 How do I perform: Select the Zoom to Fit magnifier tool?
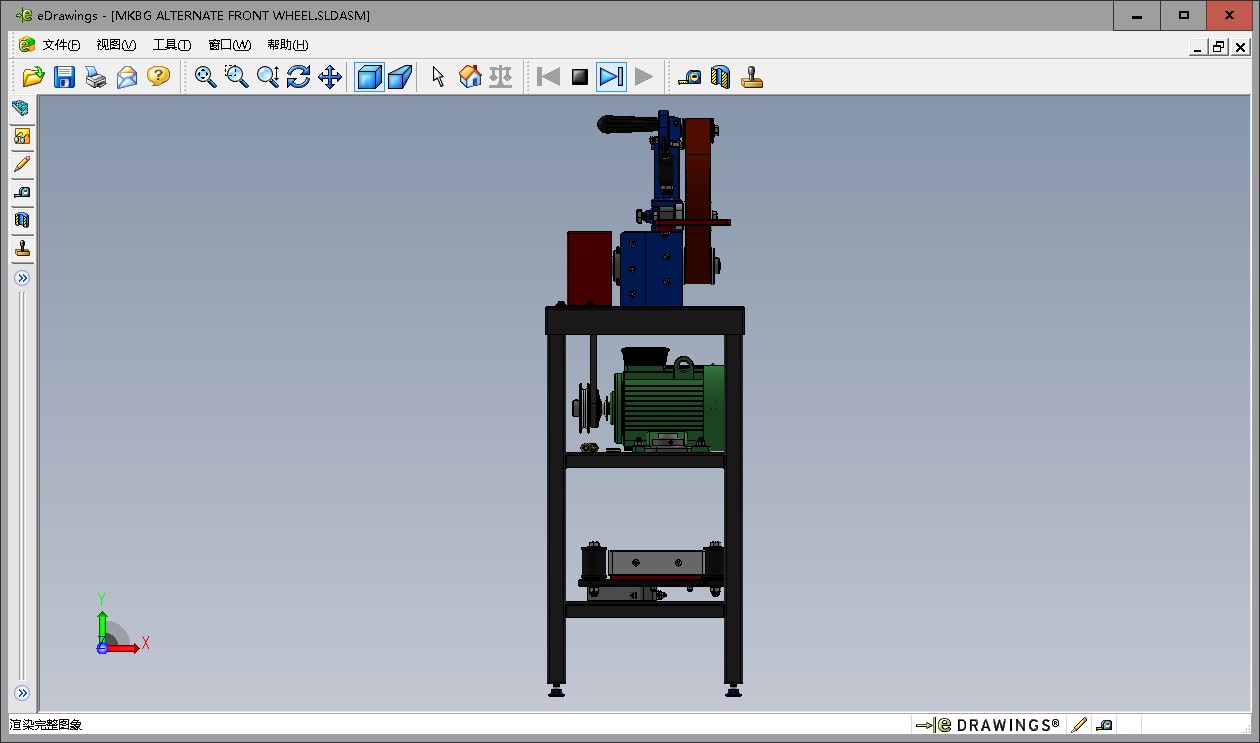[x=206, y=77]
